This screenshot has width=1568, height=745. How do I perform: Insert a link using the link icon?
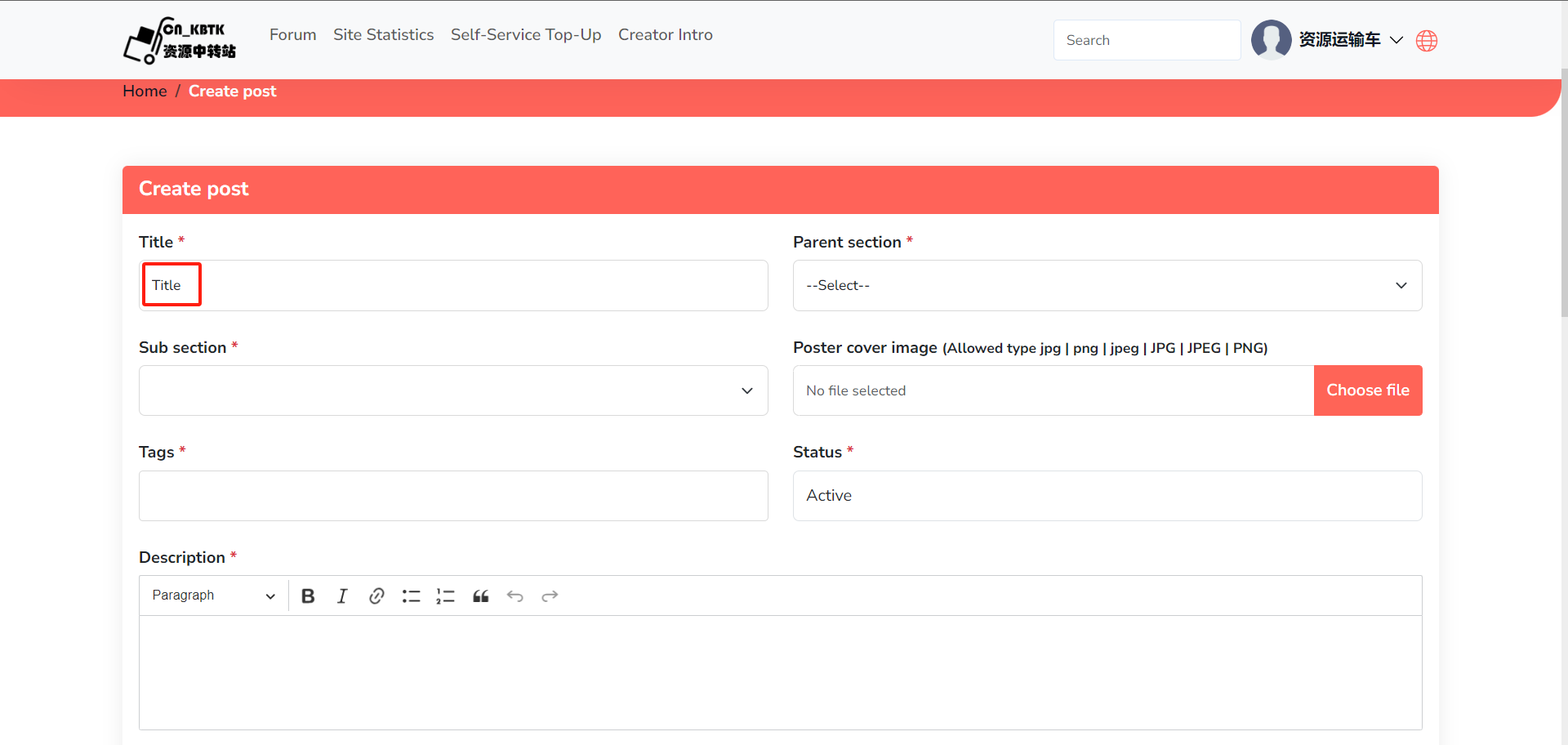tap(376, 596)
